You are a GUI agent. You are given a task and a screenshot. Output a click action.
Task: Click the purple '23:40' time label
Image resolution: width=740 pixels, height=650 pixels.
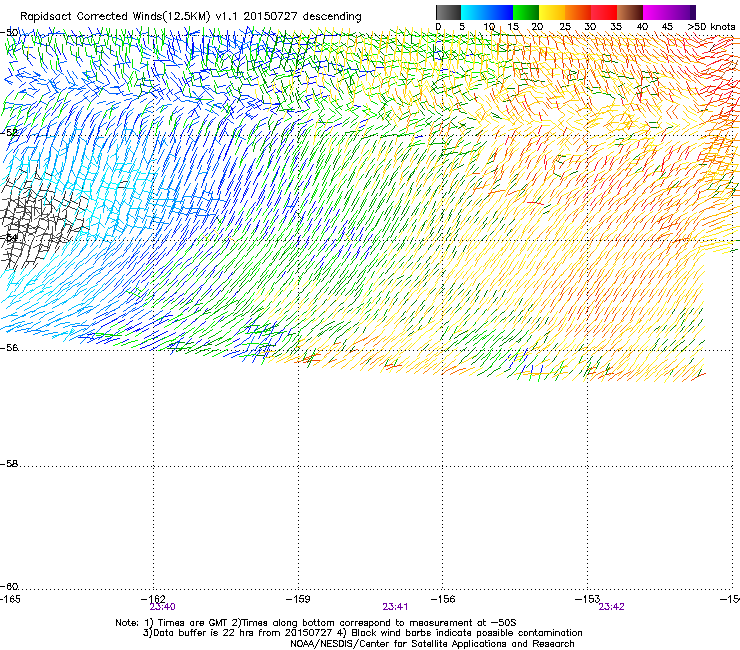(162, 607)
